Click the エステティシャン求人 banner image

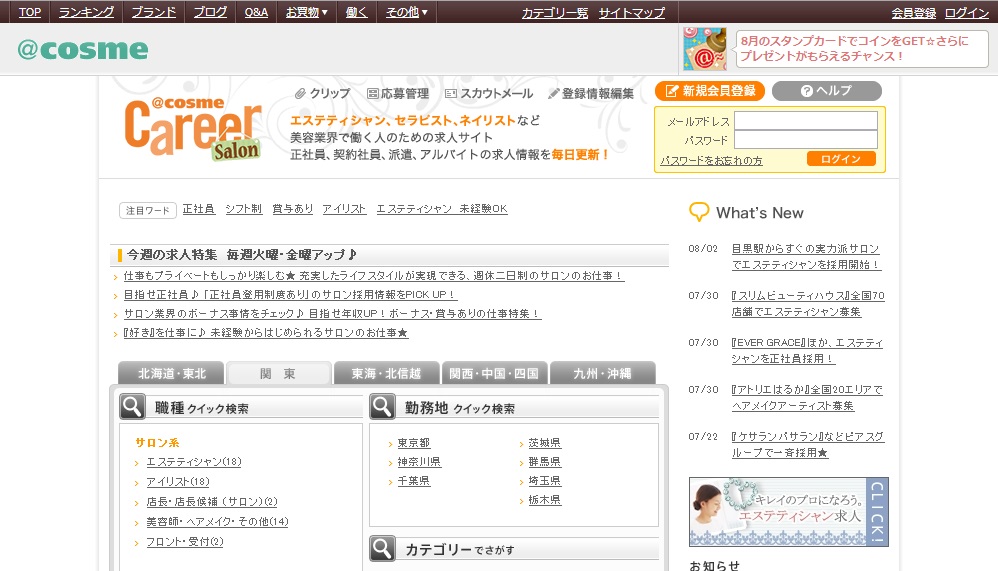789,512
